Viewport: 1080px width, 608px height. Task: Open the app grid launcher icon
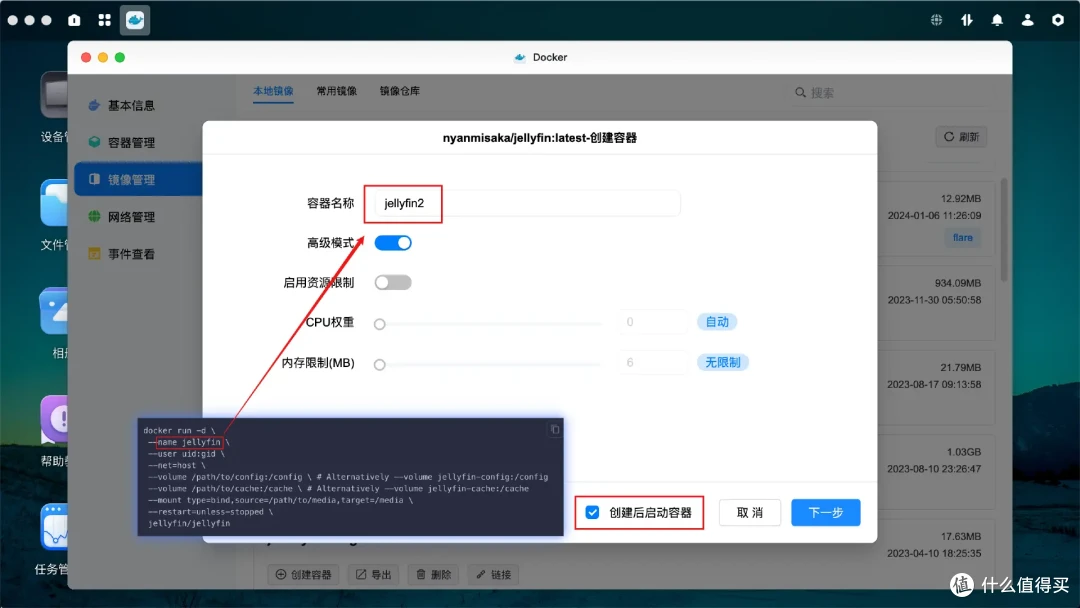[x=105, y=20]
